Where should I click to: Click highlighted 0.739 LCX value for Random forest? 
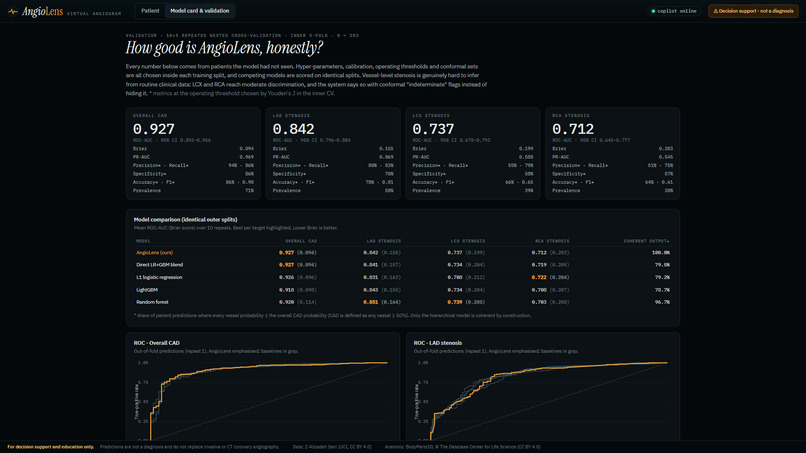455,302
